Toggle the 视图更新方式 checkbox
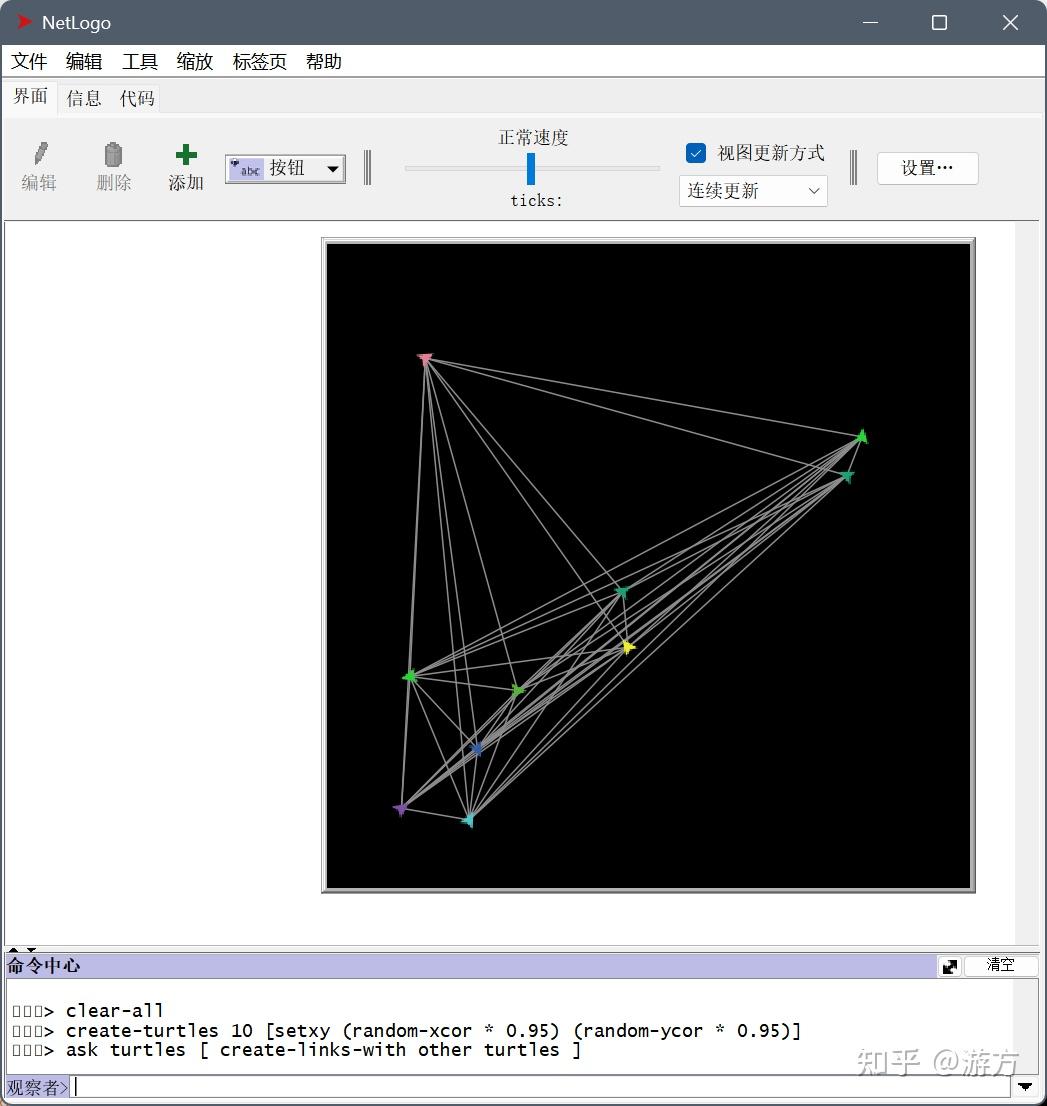The image size is (1047, 1106). (x=696, y=152)
